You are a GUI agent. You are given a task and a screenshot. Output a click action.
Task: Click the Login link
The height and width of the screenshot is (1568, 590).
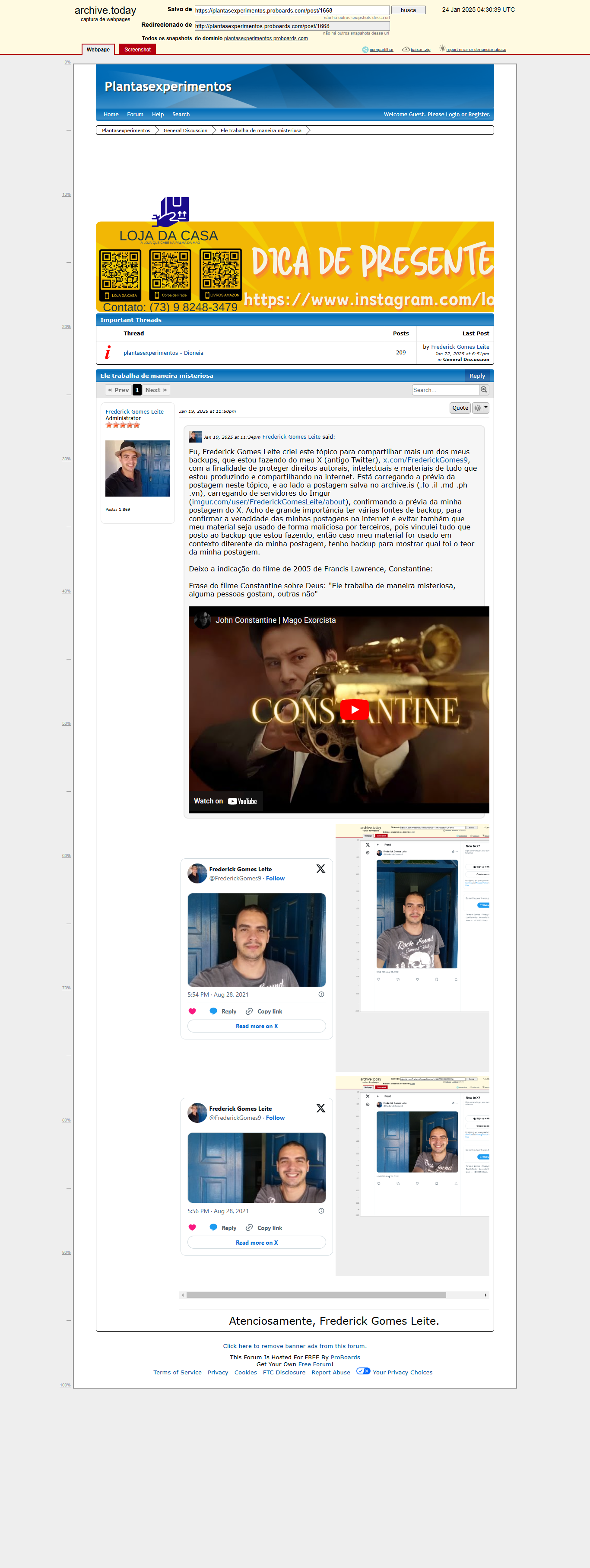click(x=453, y=115)
